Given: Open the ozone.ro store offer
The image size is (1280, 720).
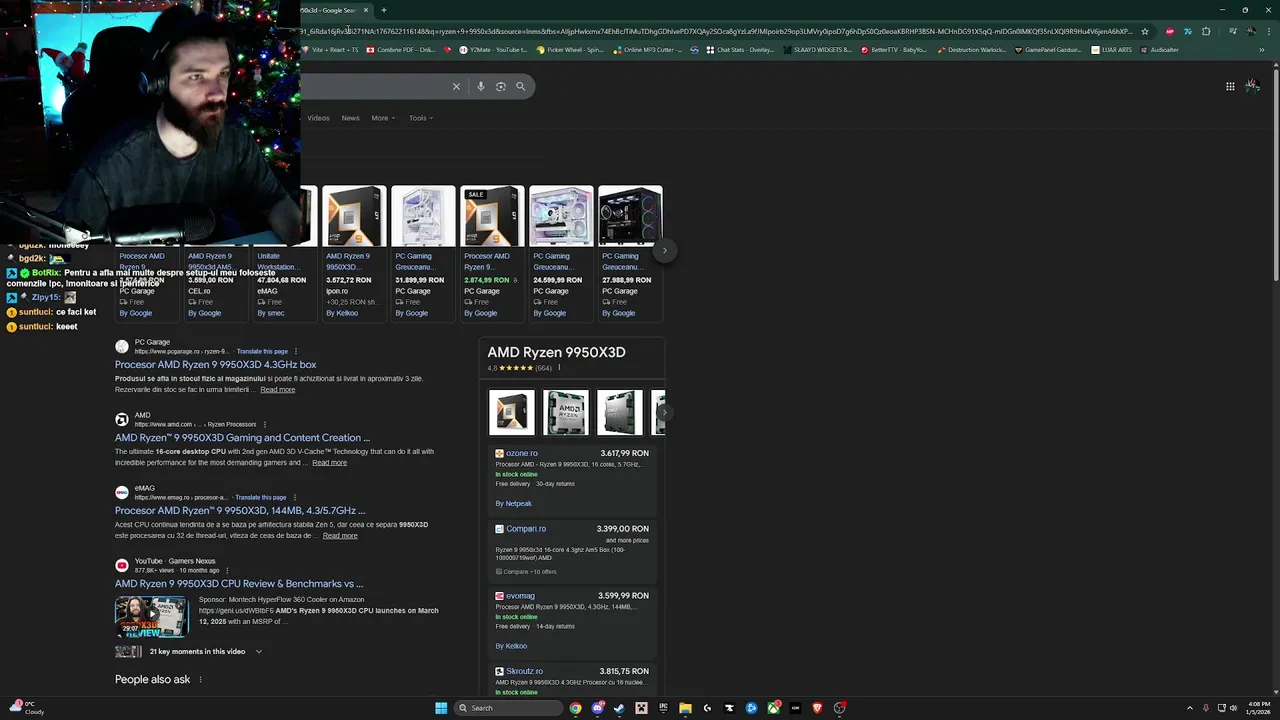Looking at the screenshot, I should (572, 478).
